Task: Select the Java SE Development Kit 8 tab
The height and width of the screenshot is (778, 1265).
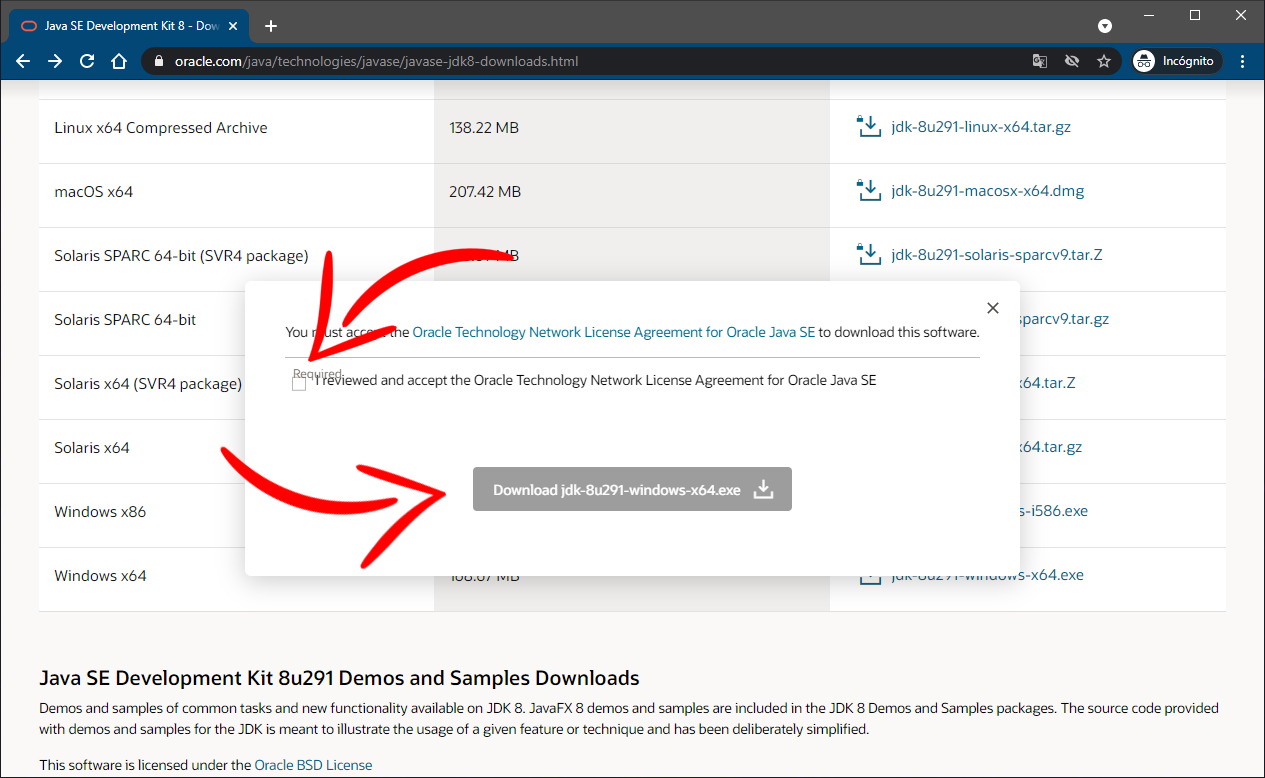Action: pyautogui.click(x=128, y=26)
